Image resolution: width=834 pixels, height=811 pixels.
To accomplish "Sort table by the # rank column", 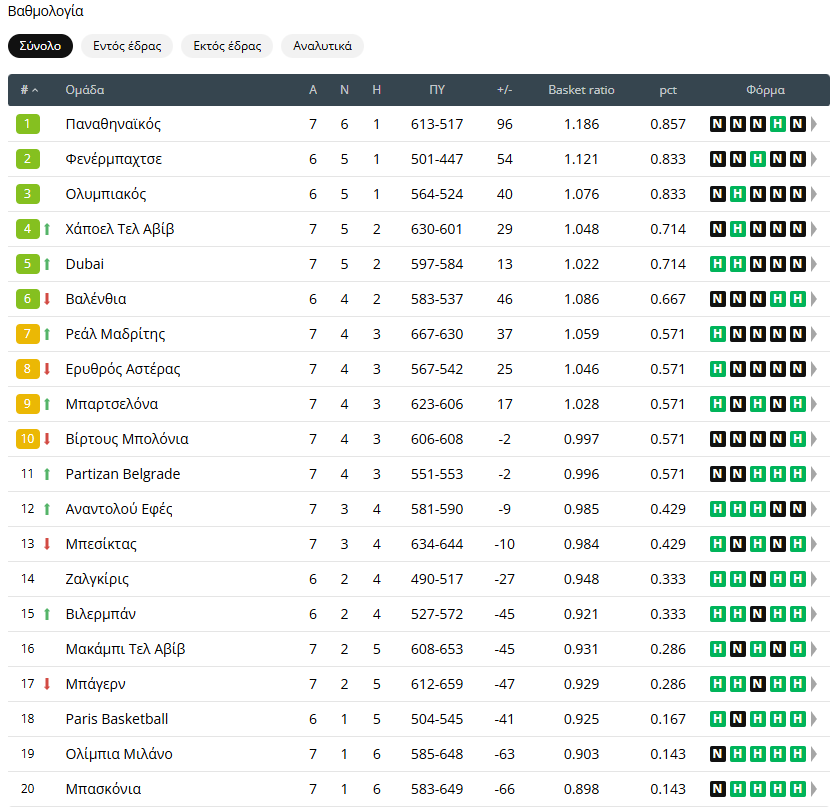I will [29, 90].
